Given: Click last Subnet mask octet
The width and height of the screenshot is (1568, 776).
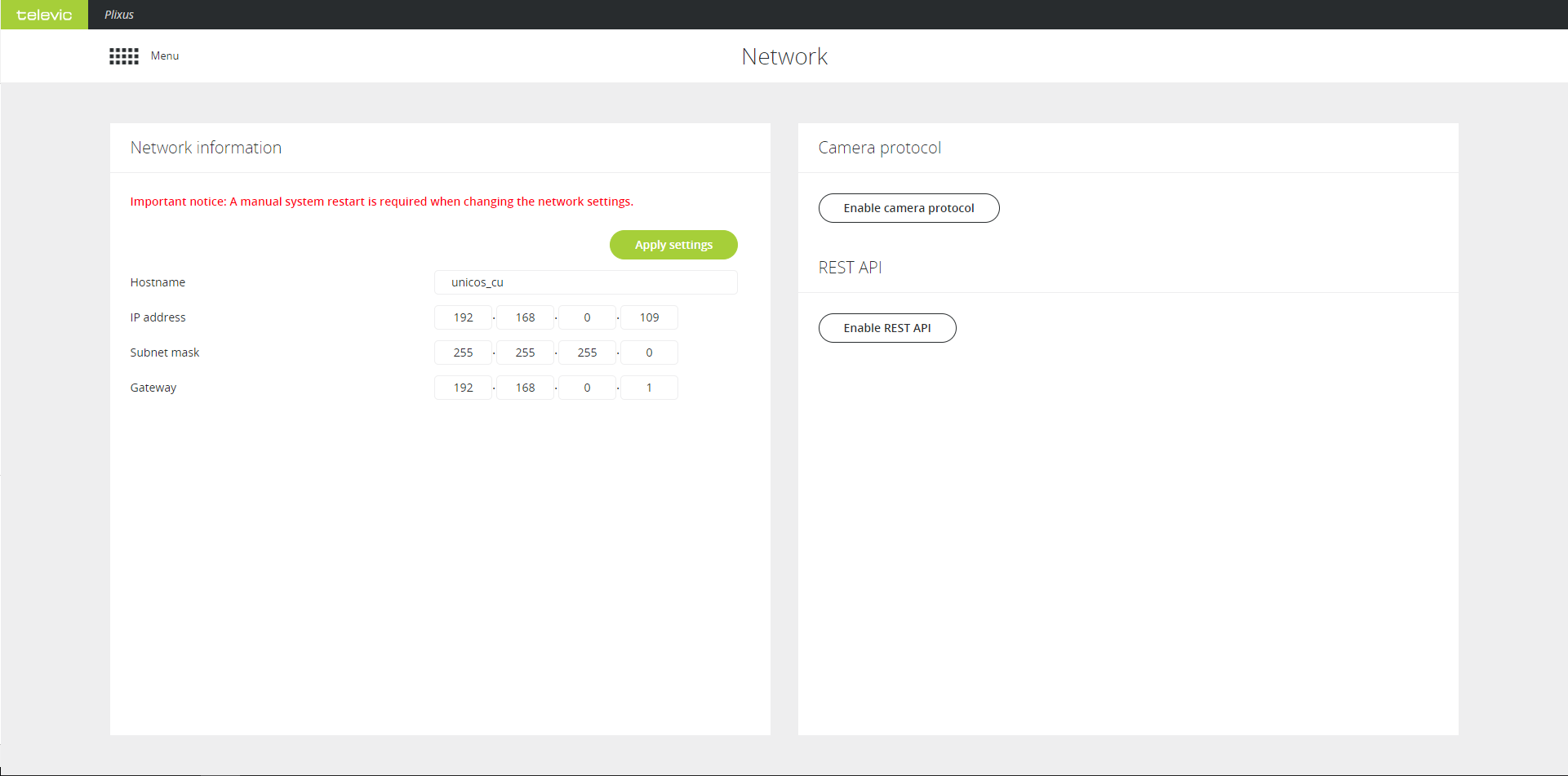Looking at the screenshot, I should (x=649, y=353).
